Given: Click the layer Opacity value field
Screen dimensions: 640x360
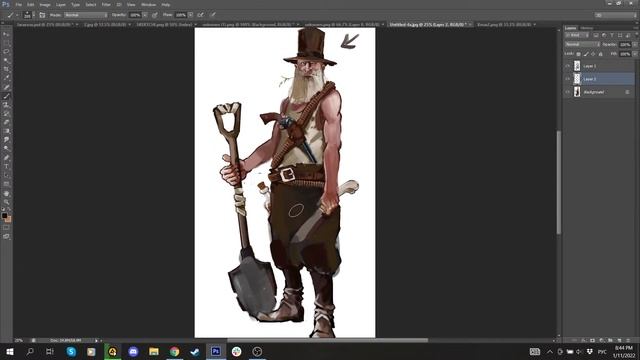Looking at the screenshot, I should tap(624, 44).
